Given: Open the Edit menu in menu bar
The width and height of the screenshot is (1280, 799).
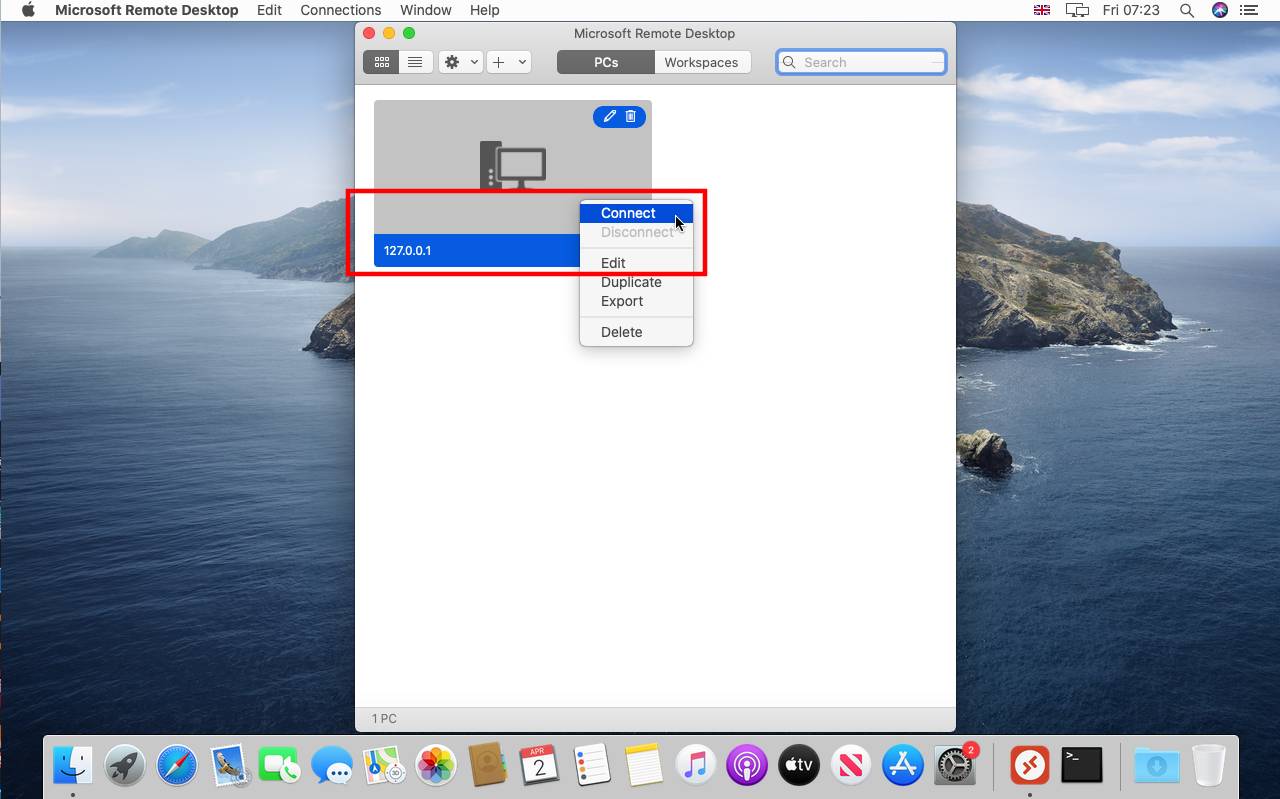Looking at the screenshot, I should click(269, 10).
